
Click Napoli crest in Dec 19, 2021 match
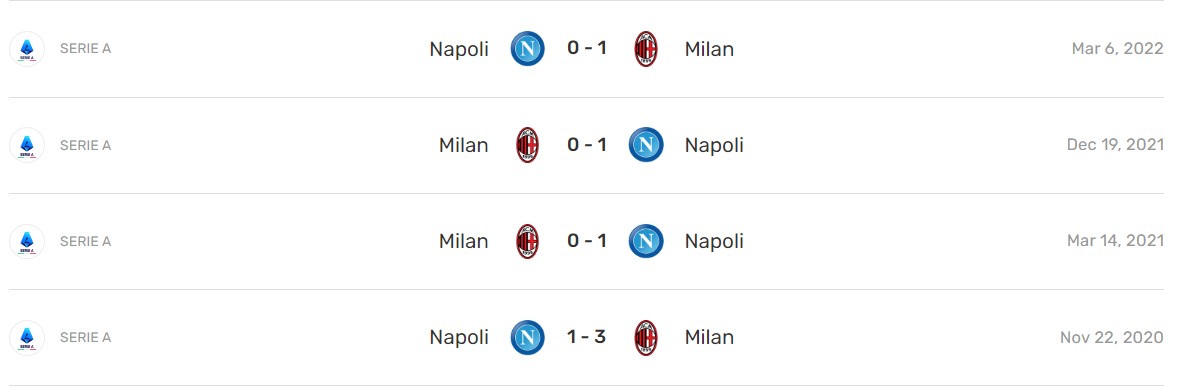coord(645,145)
